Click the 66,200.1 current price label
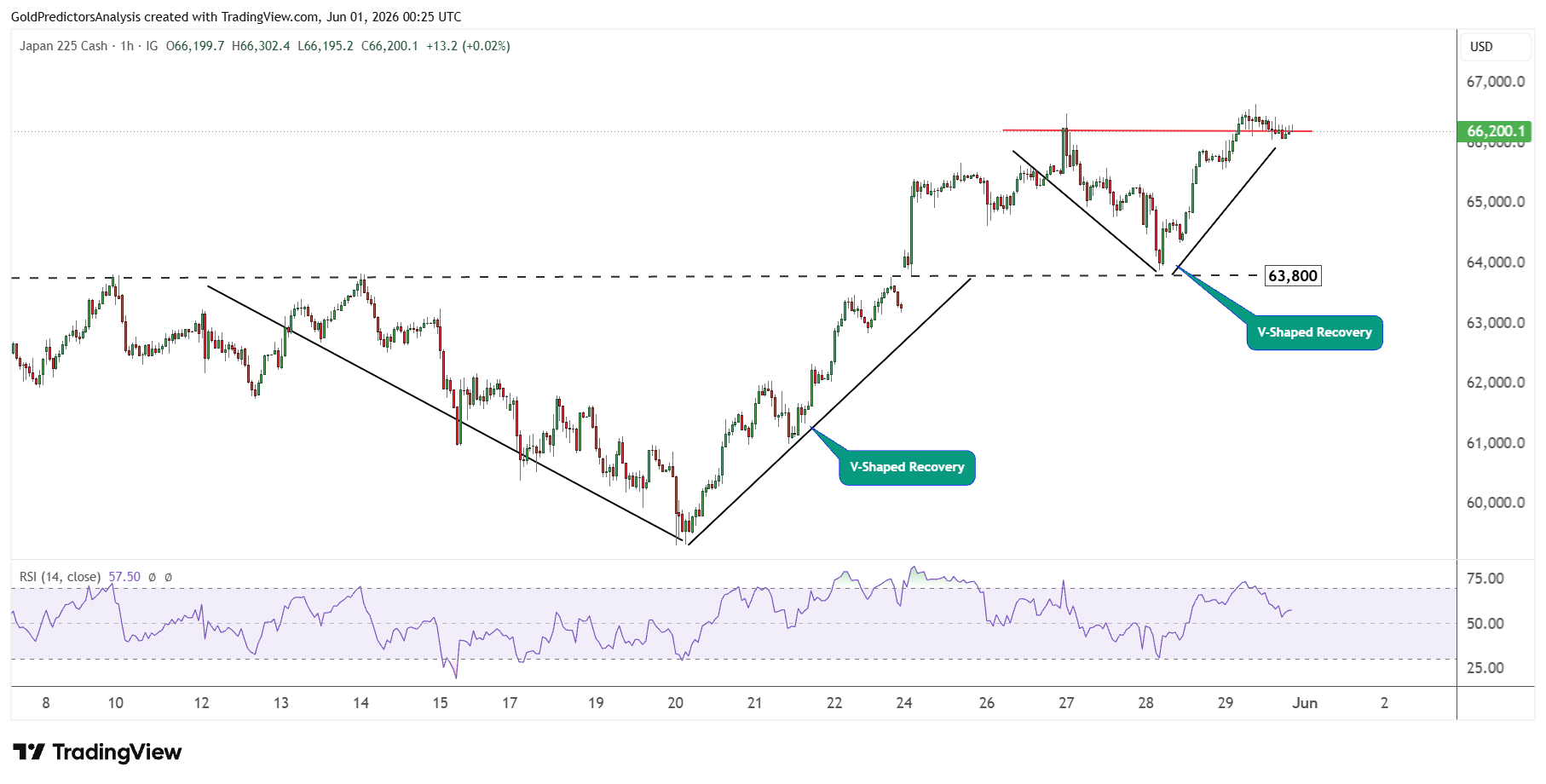The height and width of the screenshot is (784, 1546). pos(1495,131)
